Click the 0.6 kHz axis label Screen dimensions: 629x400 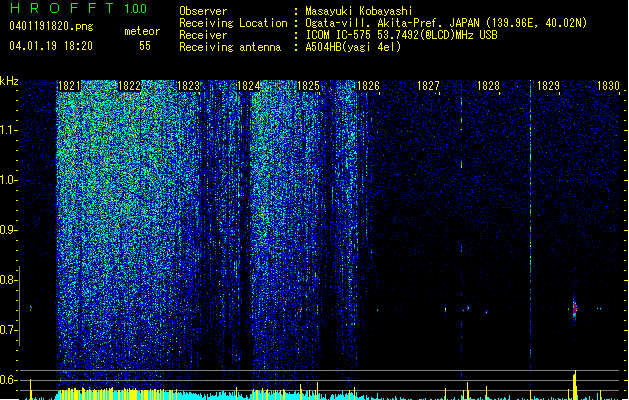click(8, 380)
